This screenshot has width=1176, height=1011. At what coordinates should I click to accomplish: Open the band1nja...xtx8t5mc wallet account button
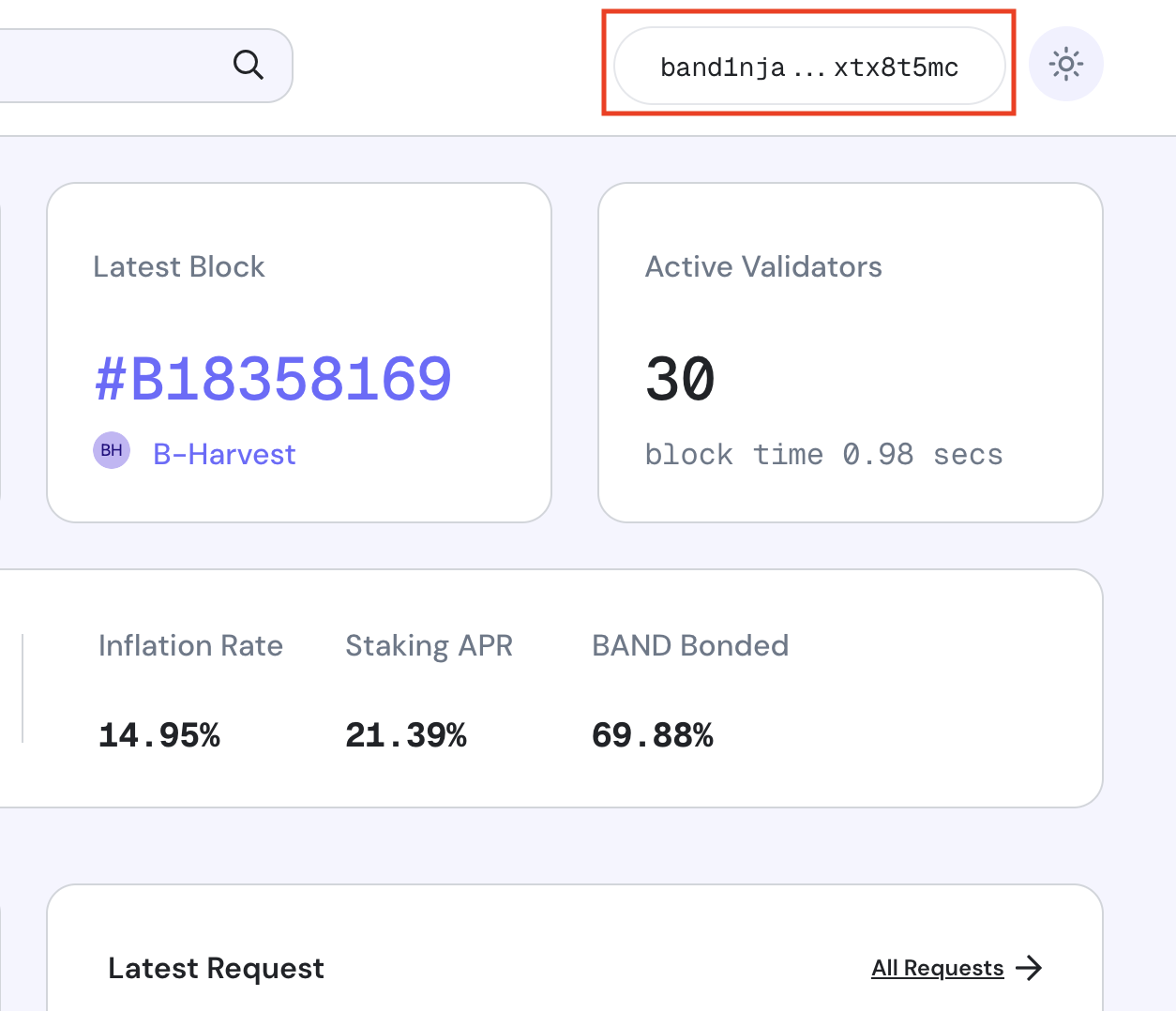tap(808, 67)
